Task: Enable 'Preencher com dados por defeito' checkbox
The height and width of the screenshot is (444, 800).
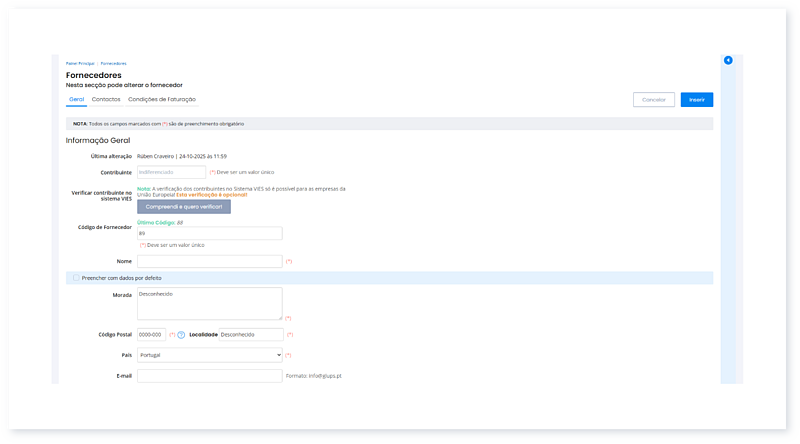Action: pos(76,278)
